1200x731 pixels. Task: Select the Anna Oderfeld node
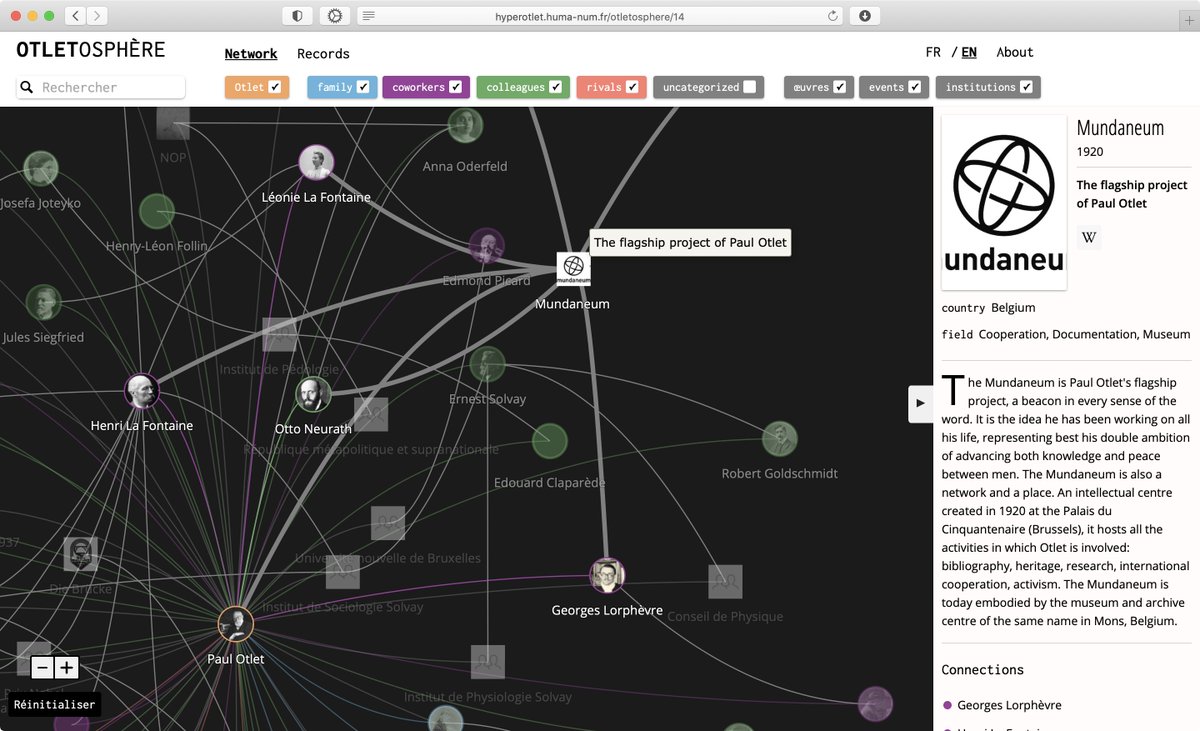pos(465,126)
